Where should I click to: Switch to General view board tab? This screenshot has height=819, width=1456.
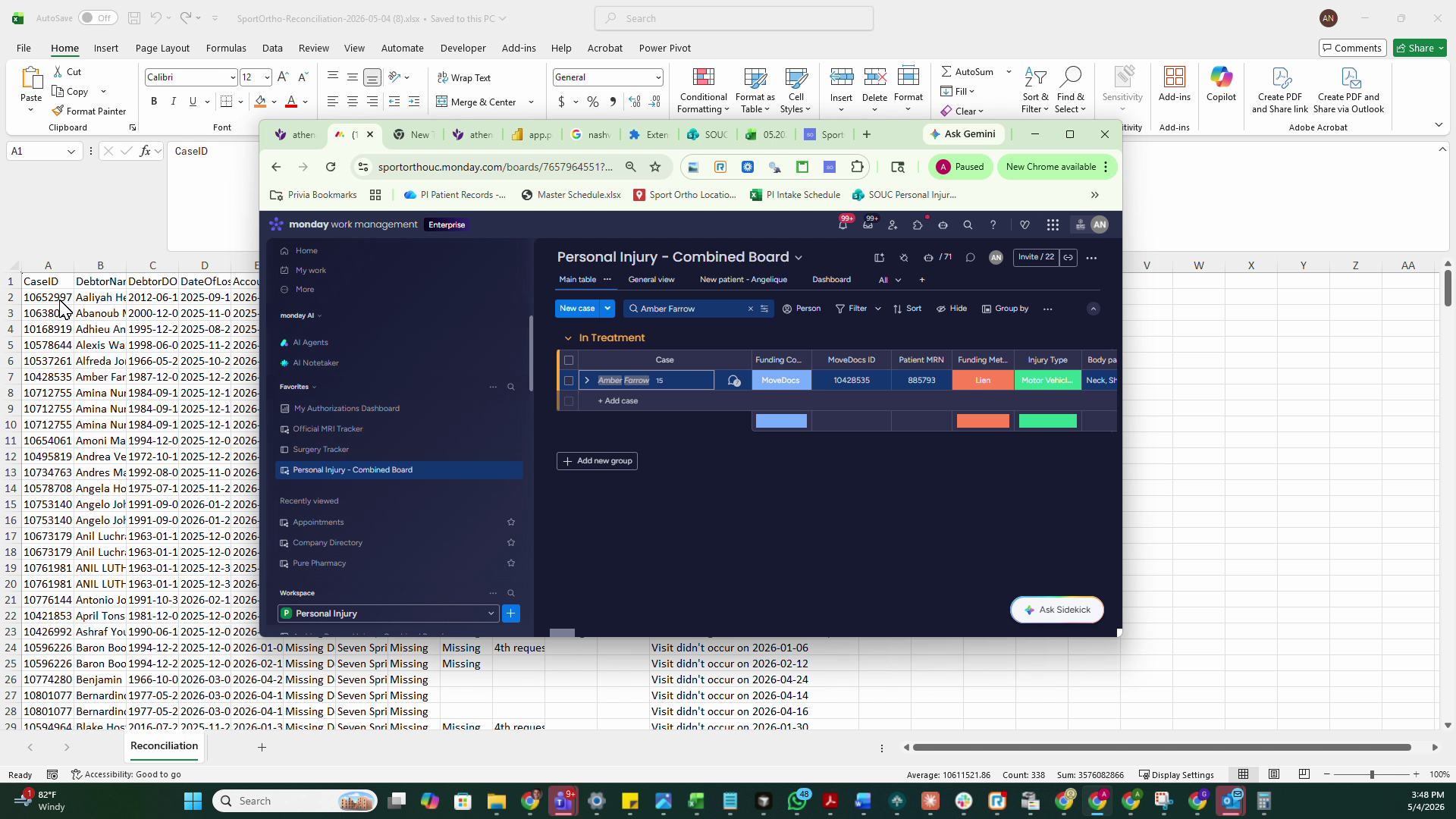(651, 280)
